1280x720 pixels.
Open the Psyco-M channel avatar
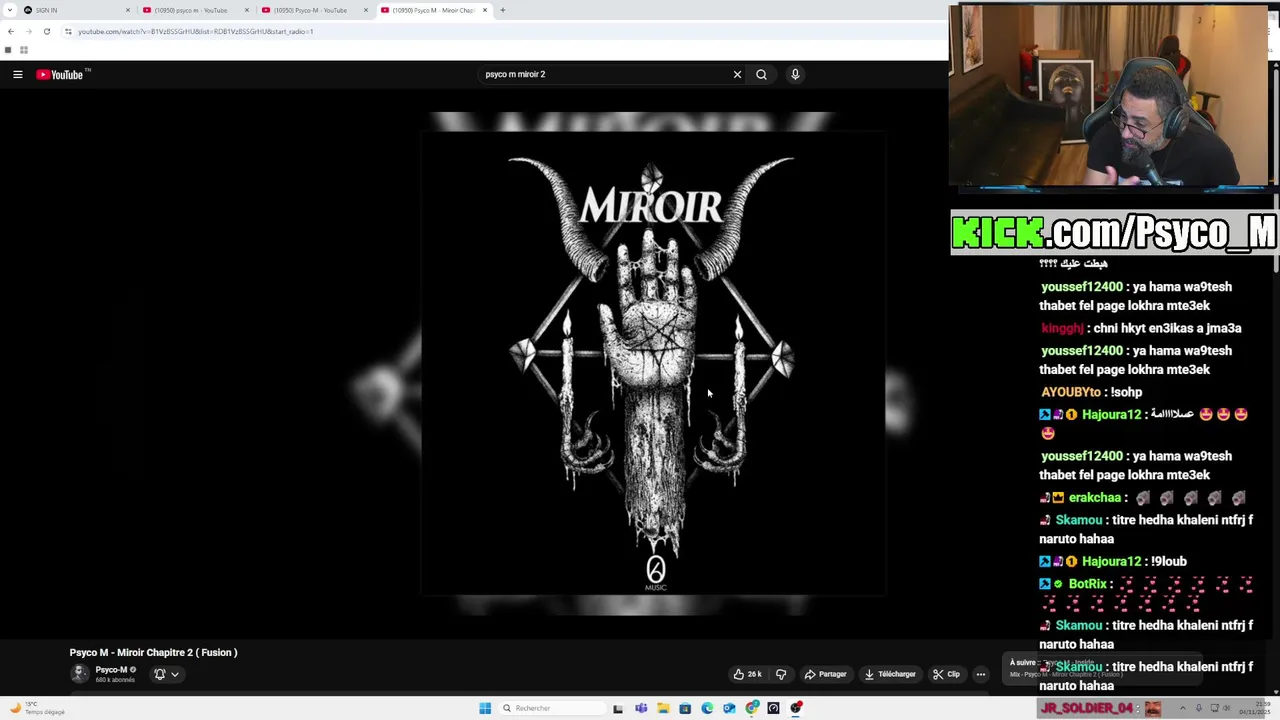click(79, 673)
